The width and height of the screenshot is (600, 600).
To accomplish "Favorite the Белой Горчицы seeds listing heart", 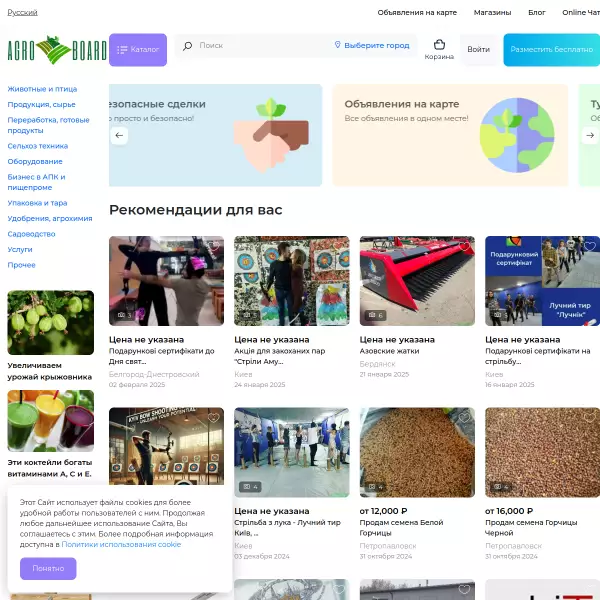I will point(464,417).
